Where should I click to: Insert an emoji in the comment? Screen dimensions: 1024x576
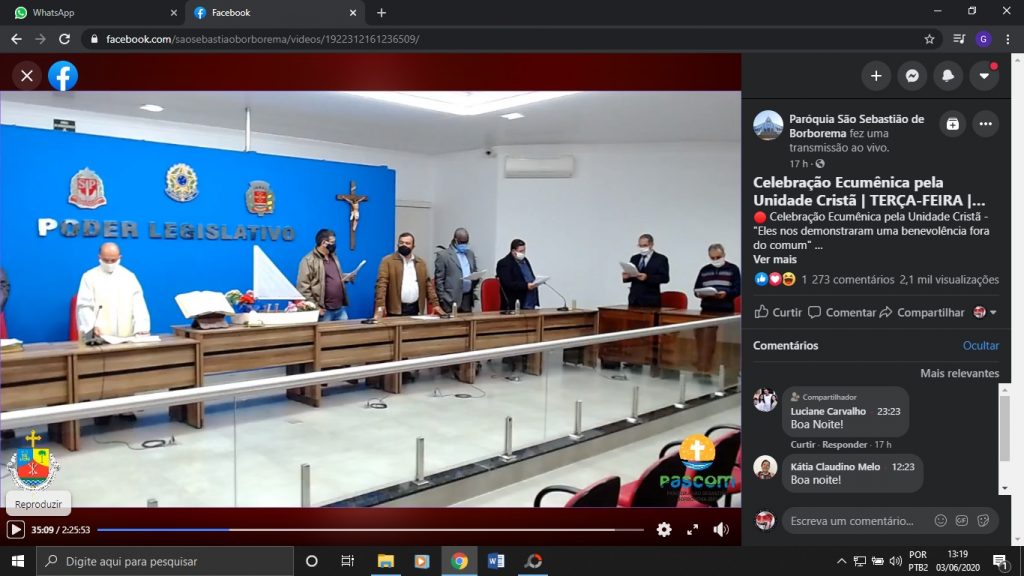(940, 520)
